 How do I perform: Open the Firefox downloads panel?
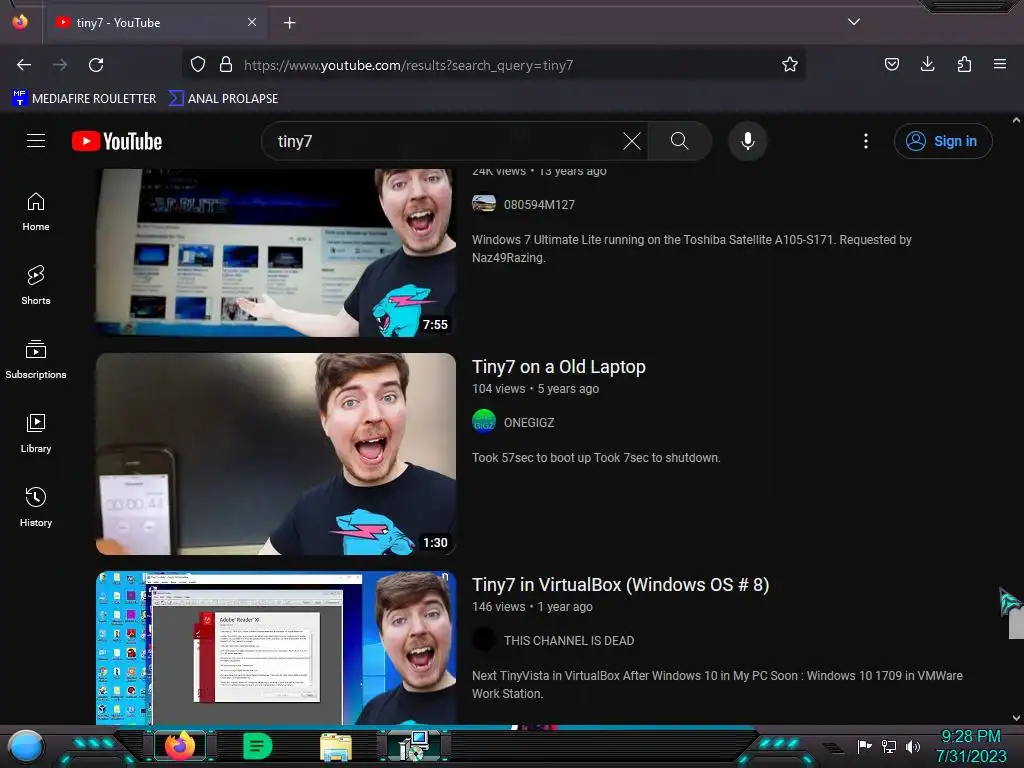pyautogui.click(x=927, y=64)
